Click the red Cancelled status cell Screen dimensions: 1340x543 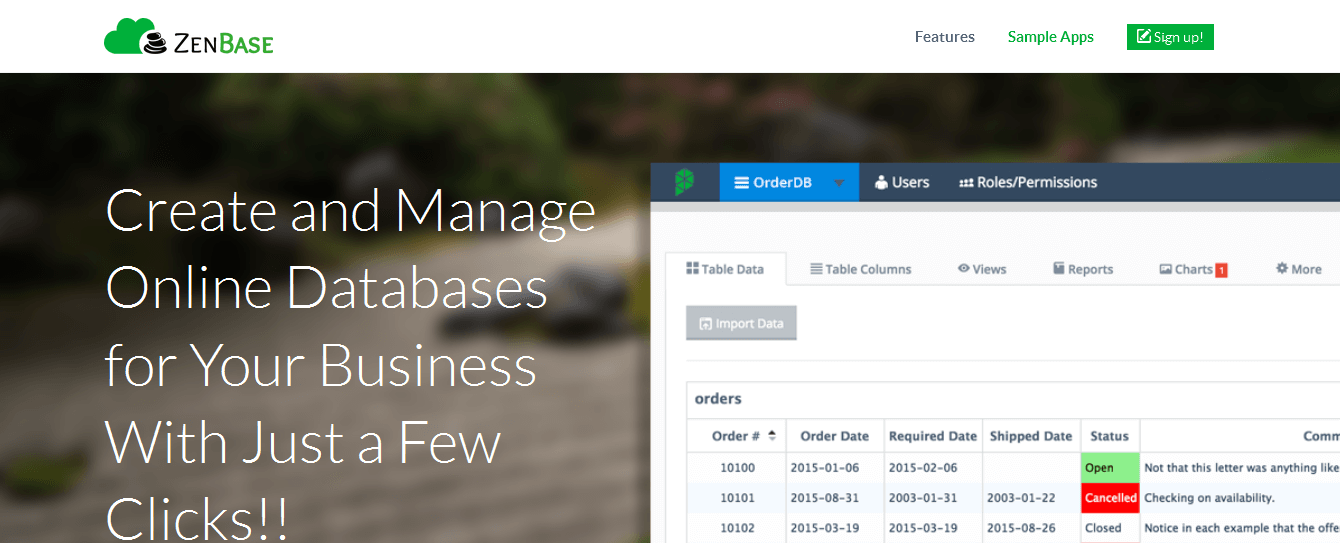click(x=1110, y=498)
